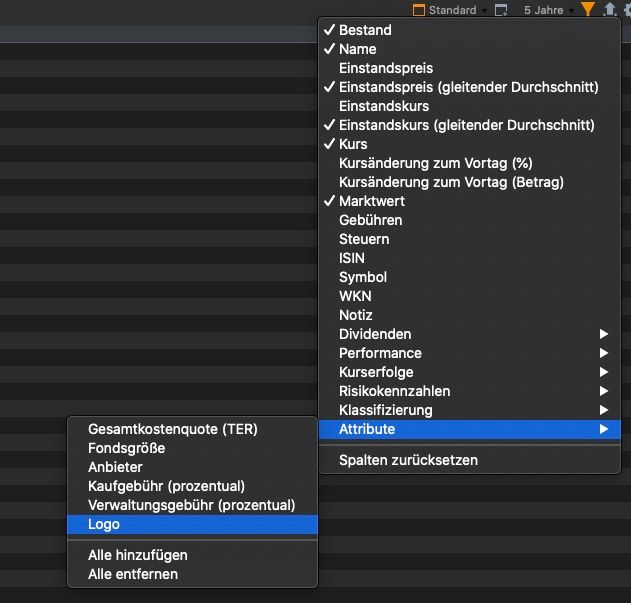Viewport: 631px width, 603px height.
Task: Expand the Dividenden submenu
Action: tap(375, 334)
